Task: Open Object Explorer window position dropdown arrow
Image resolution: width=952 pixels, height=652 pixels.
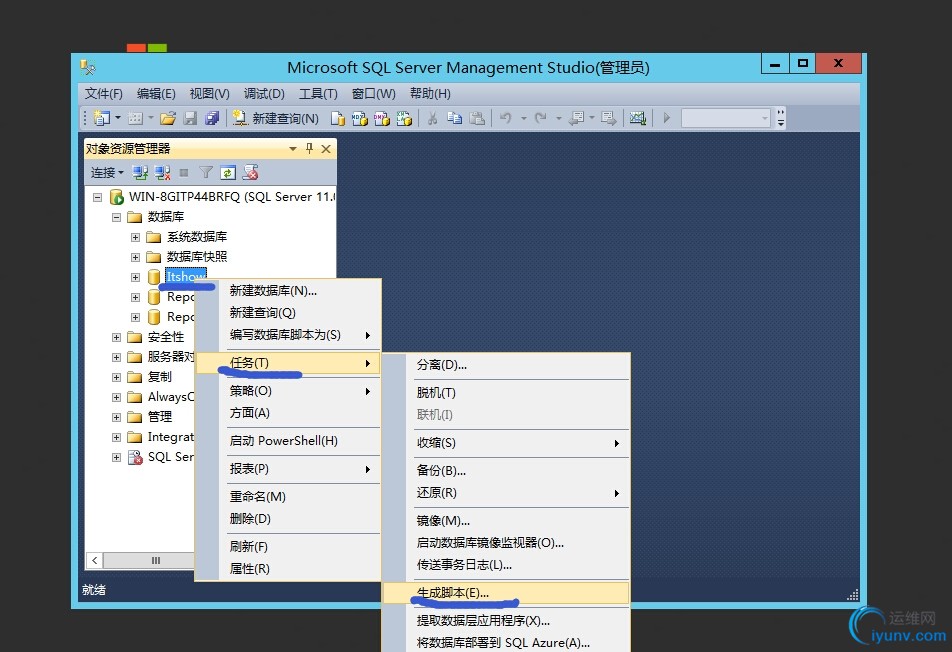Action: point(293,149)
